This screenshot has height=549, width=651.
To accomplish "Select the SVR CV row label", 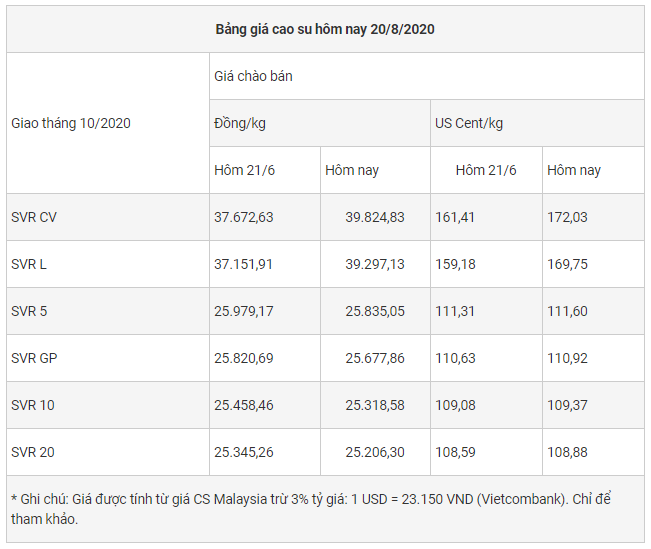I will click(35, 217).
